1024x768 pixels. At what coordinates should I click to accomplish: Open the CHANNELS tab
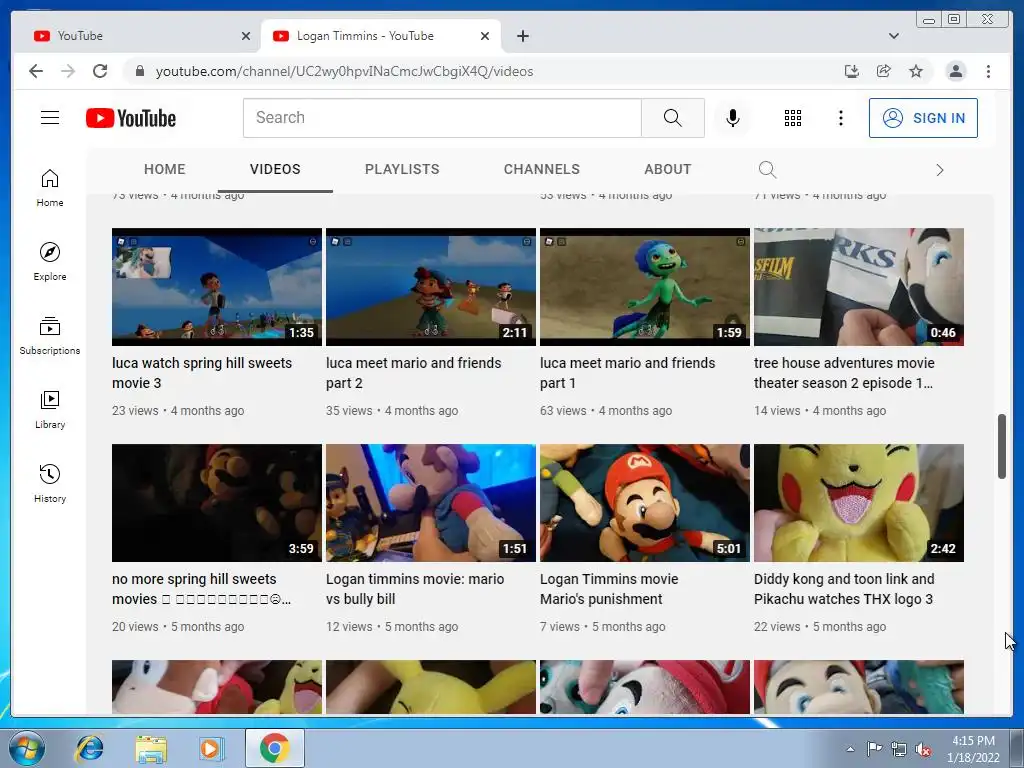pos(541,169)
